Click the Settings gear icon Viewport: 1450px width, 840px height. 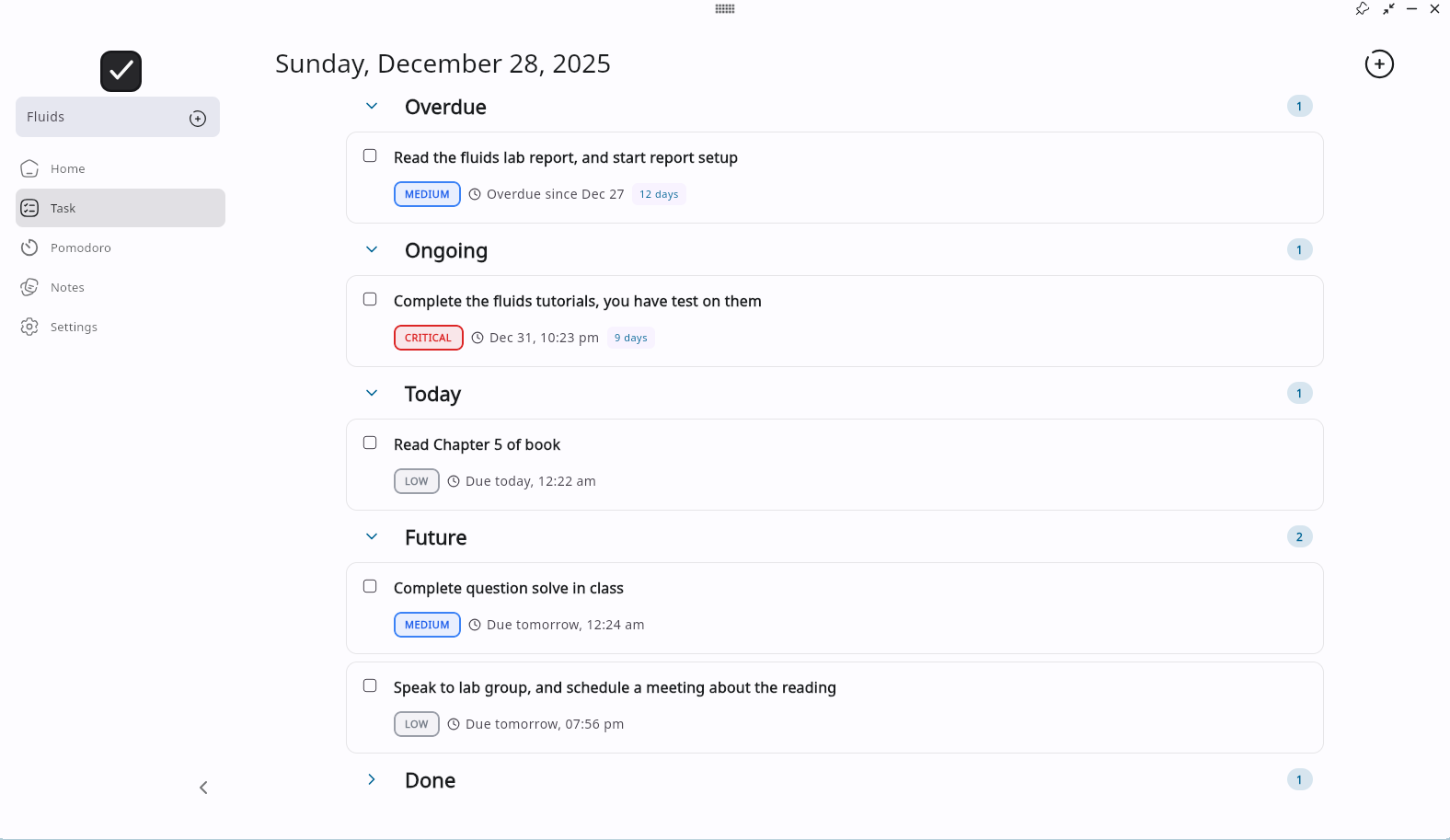click(x=29, y=327)
